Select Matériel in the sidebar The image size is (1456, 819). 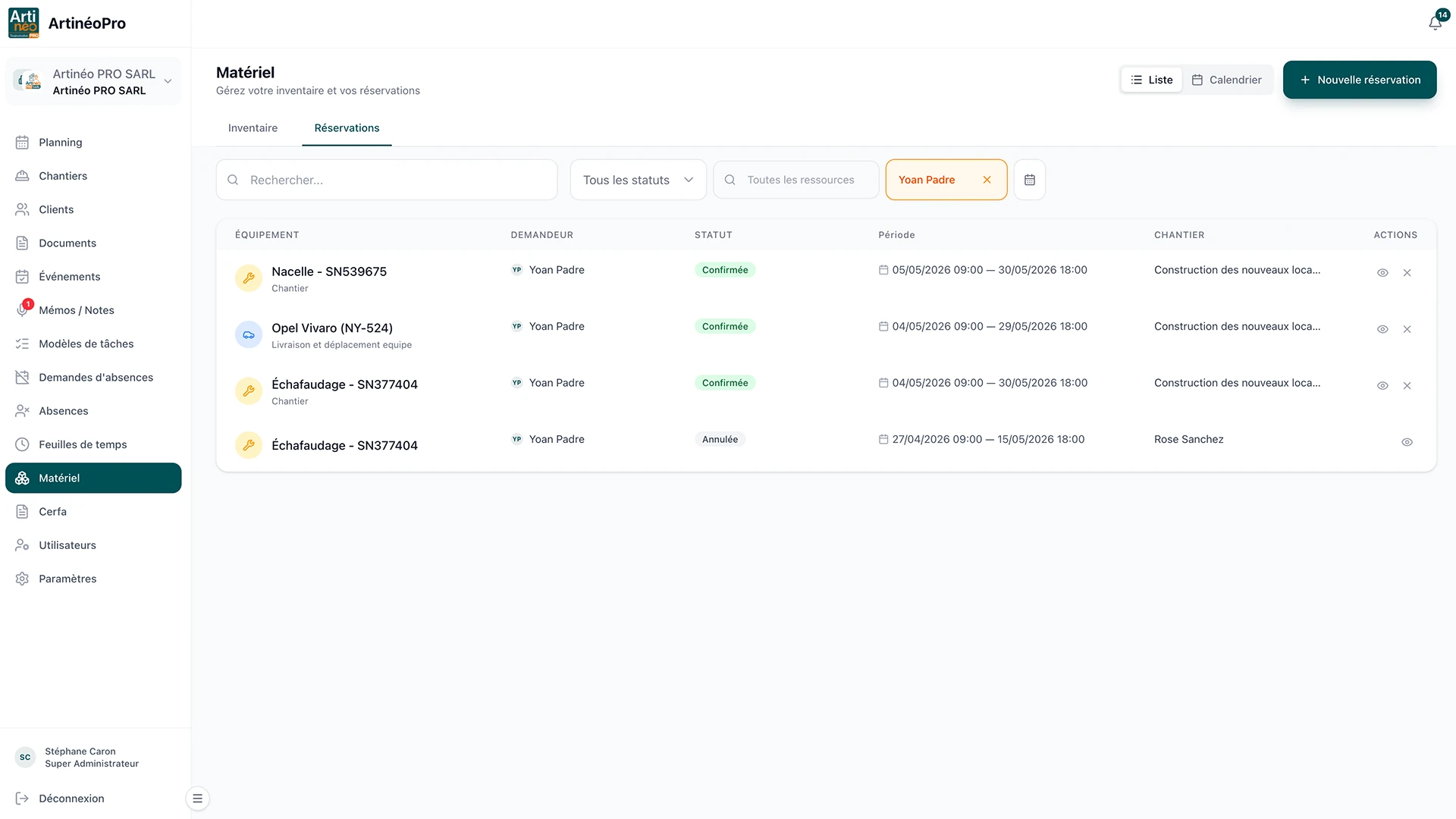pos(93,478)
